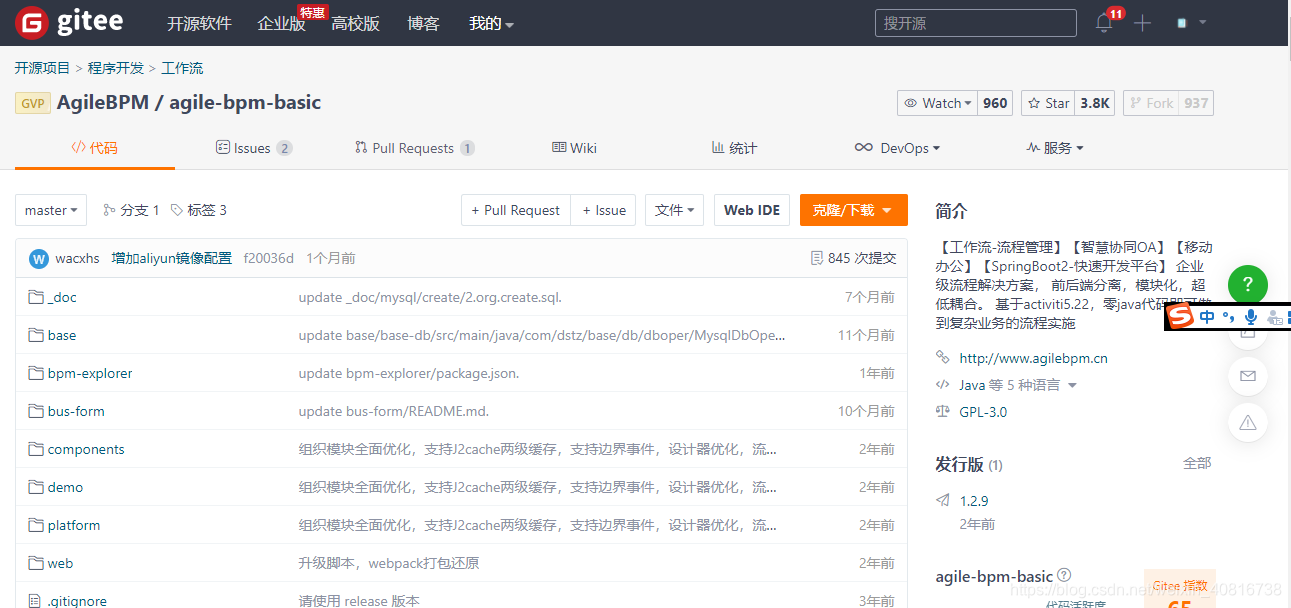Open the platform folder
Screen dimensions: 1291x608
pos(74,525)
